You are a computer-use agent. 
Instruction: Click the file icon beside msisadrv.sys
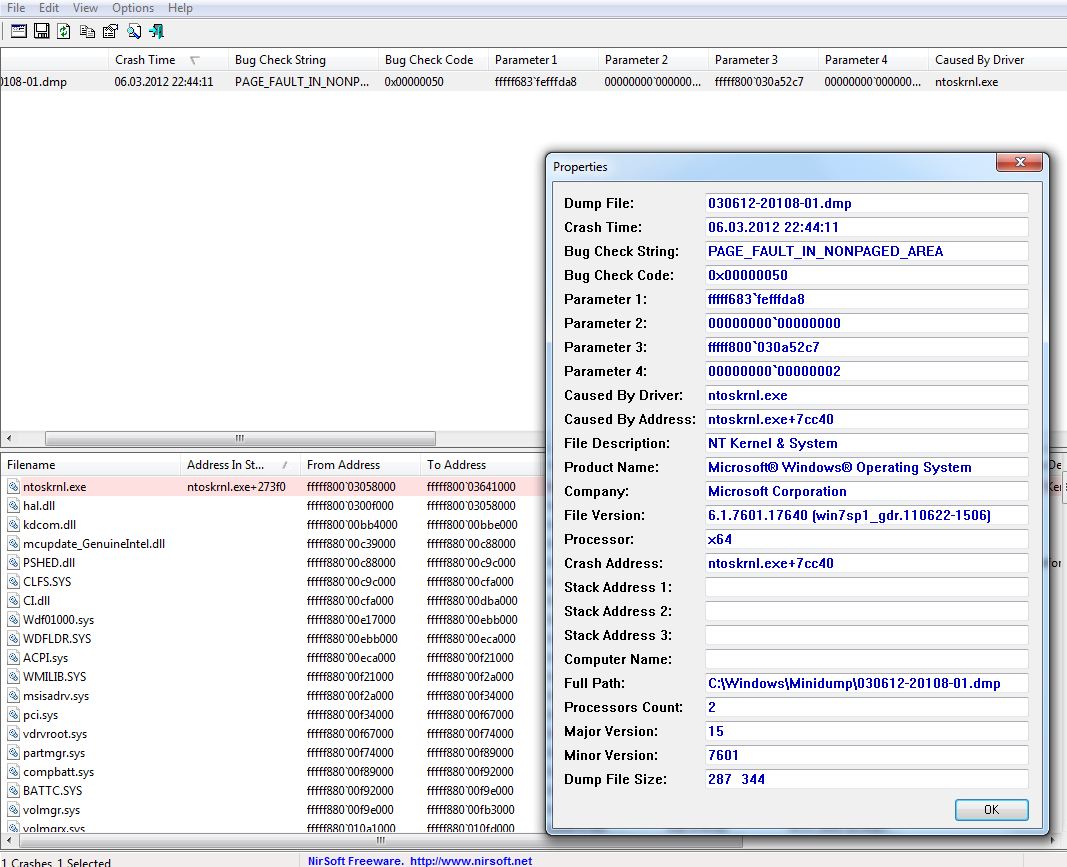tap(13, 696)
